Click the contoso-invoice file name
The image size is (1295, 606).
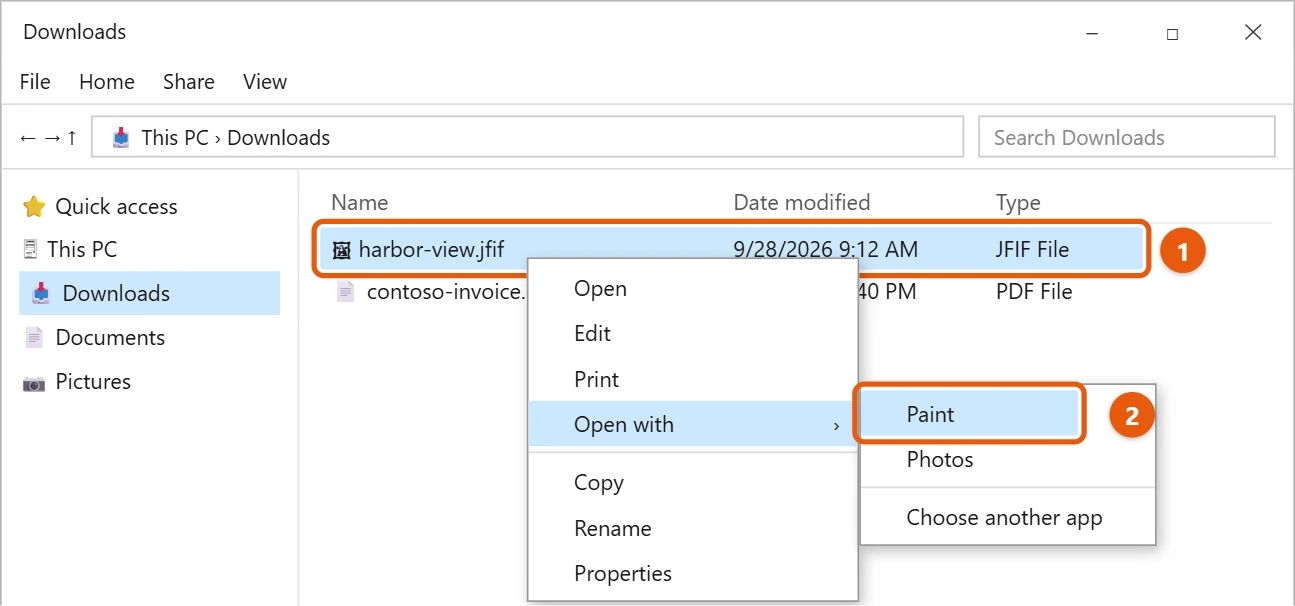pos(446,292)
